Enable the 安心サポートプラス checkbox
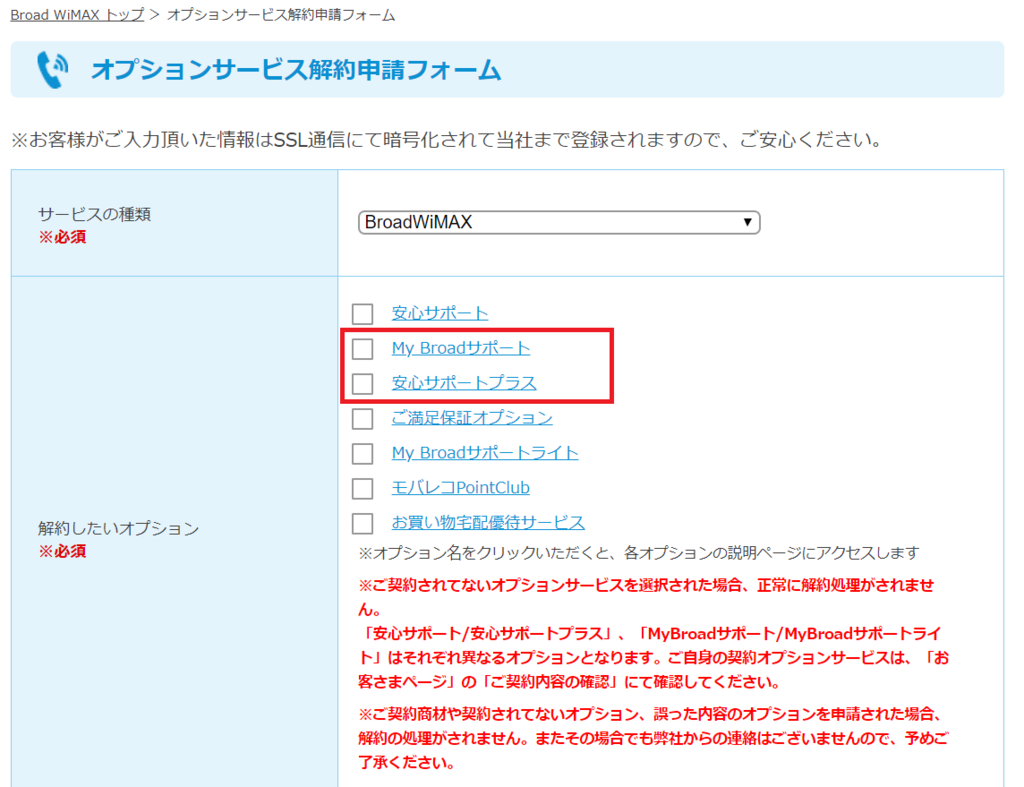 (x=362, y=383)
